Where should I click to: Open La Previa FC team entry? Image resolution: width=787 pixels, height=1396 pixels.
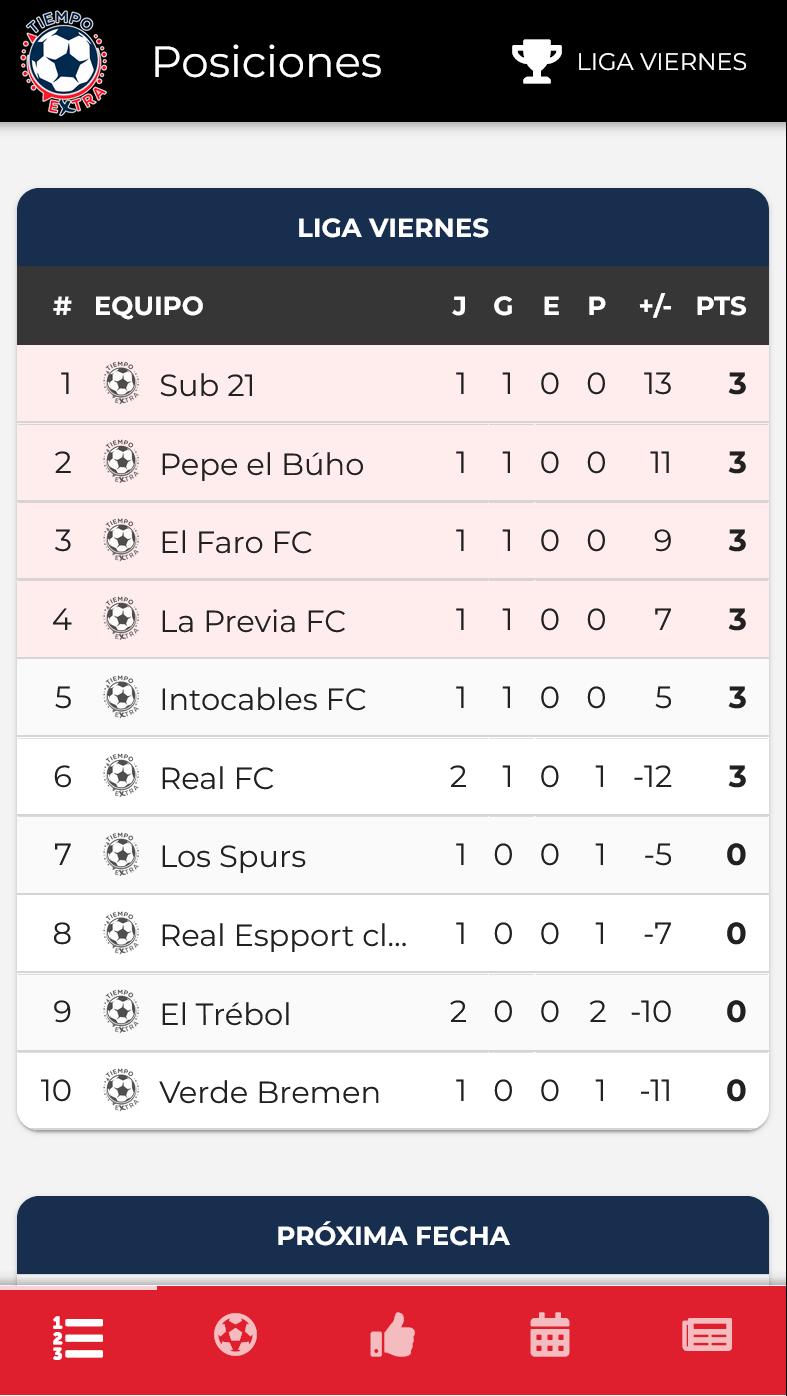pyautogui.click(x=393, y=620)
